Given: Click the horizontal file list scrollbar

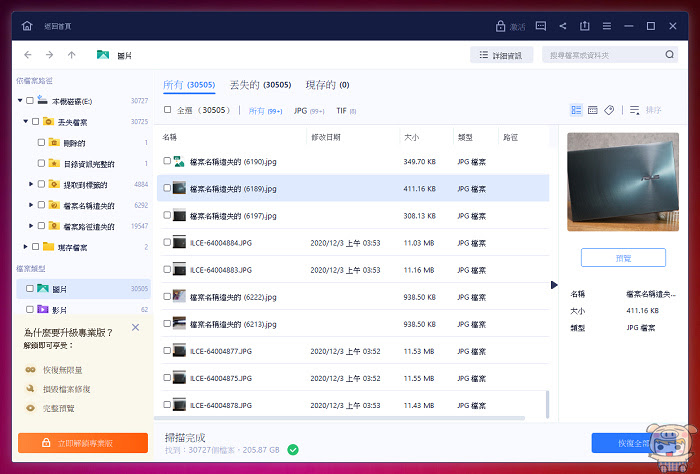Looking at the screenshot, I should pos(339,418).
